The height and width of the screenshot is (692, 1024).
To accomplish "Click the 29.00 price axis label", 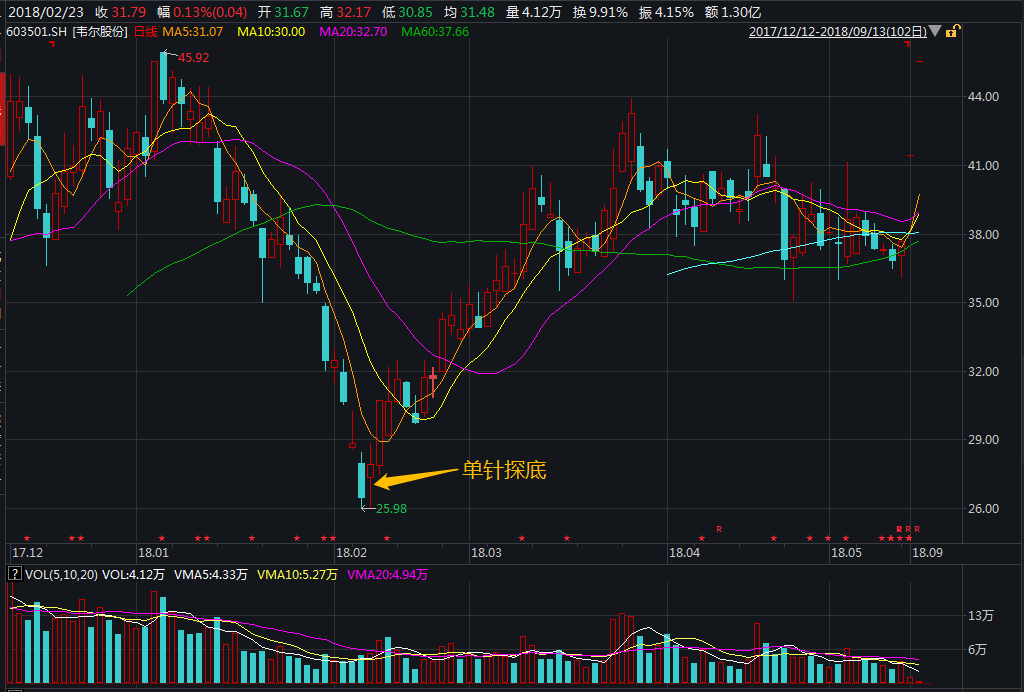I will 984,440.
